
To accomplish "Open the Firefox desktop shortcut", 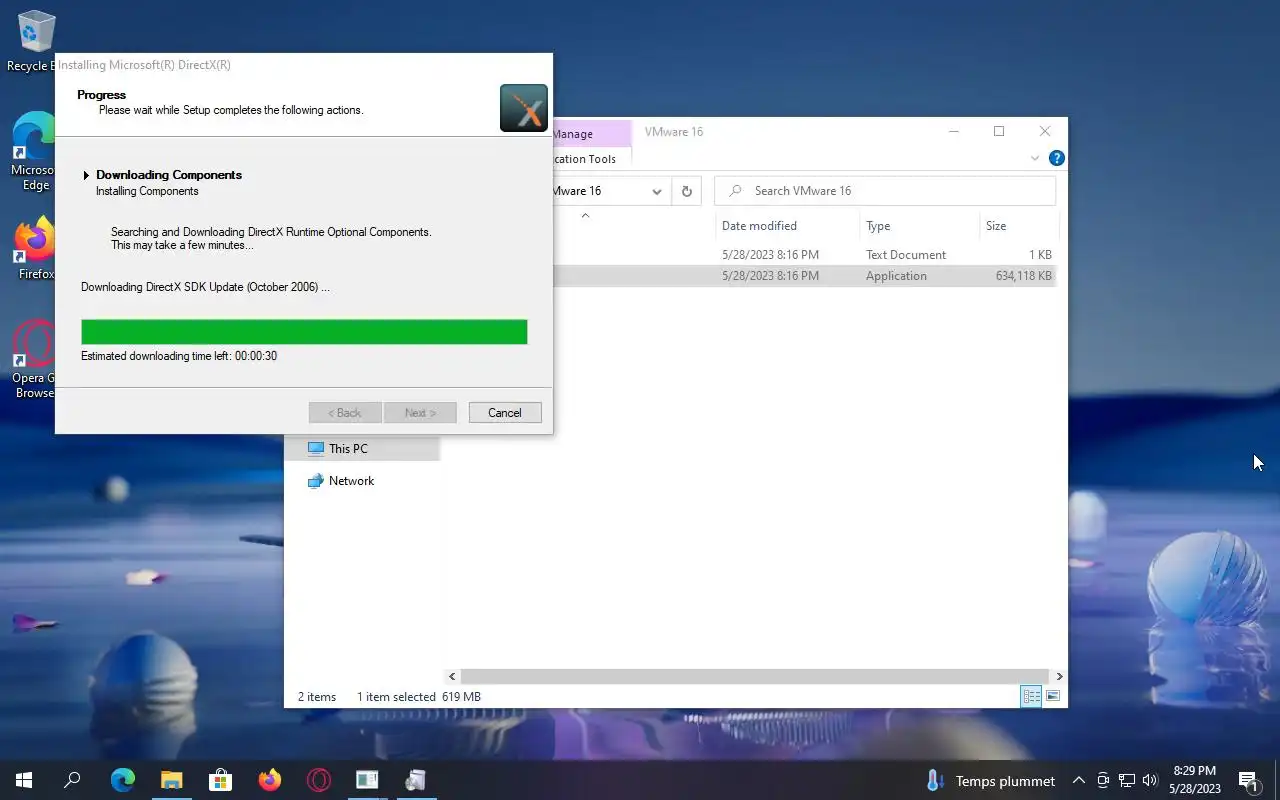I will pos(34,248).
